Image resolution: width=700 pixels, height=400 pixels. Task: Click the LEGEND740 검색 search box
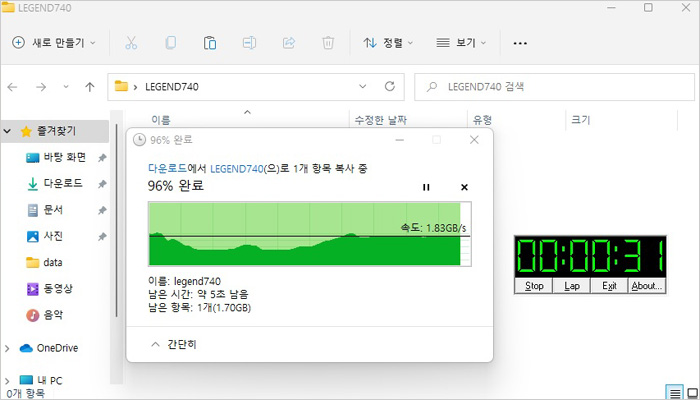(554, 87)
